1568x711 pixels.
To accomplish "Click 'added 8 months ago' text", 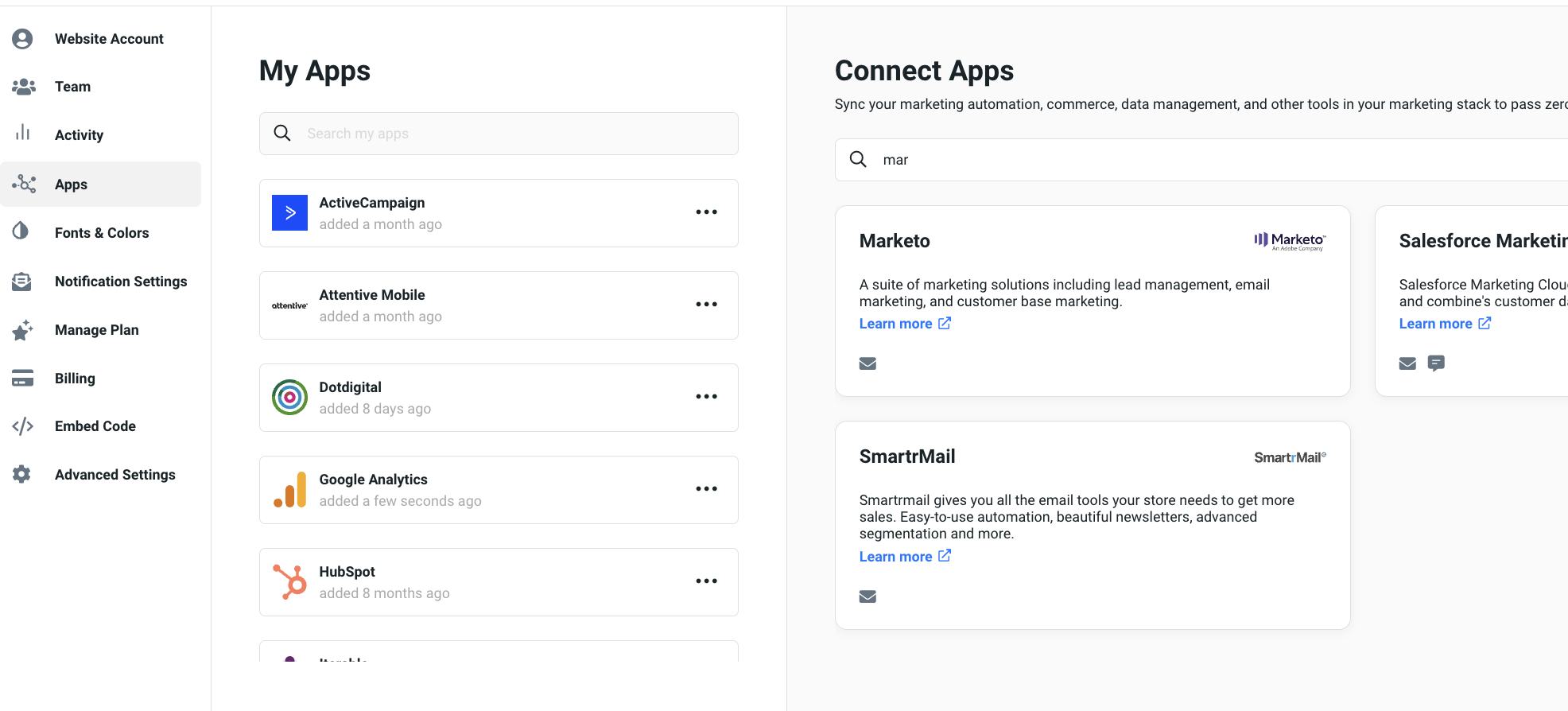I will pos(385,593).
